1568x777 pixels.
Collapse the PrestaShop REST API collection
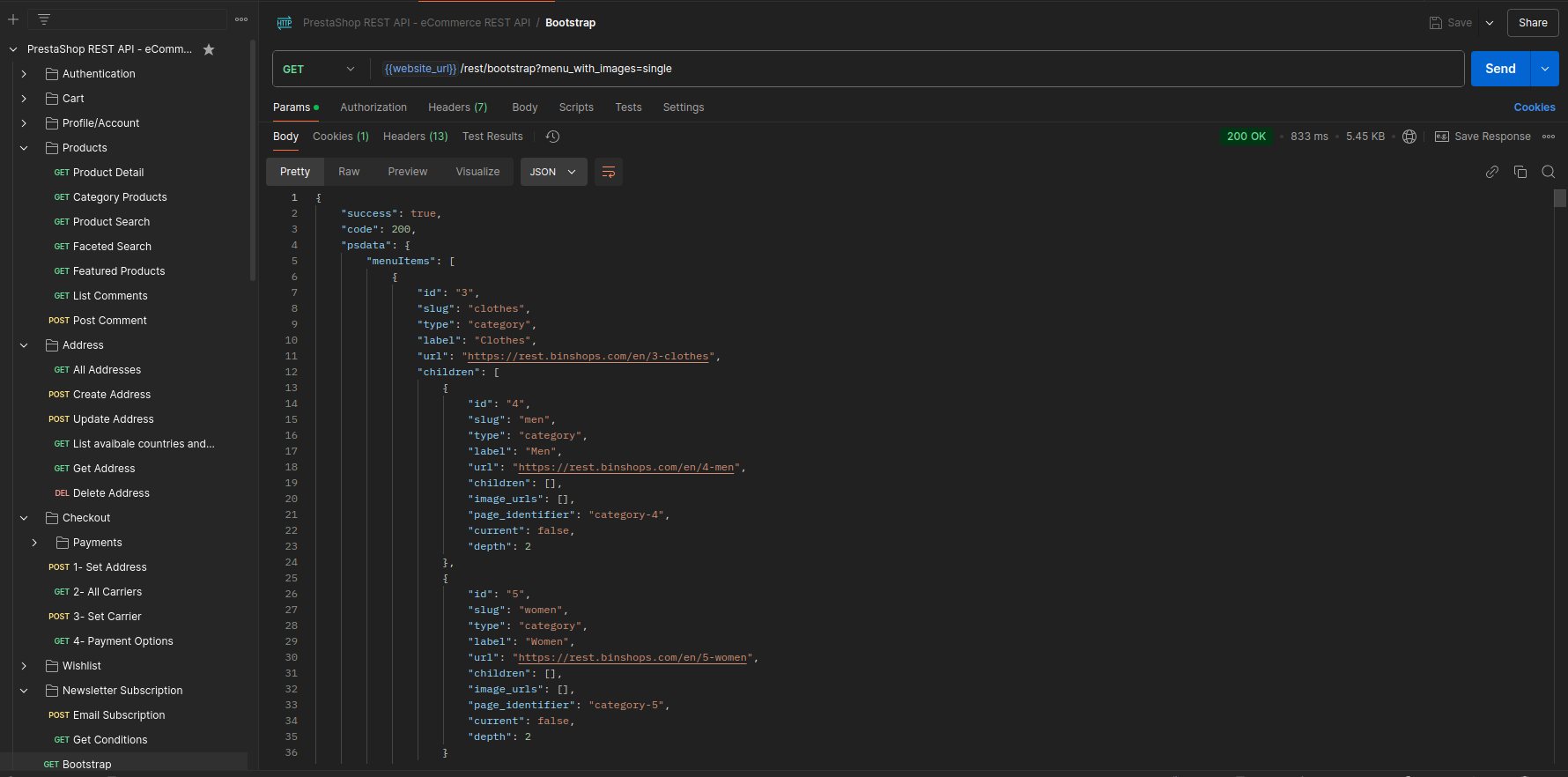pos(13,49)
